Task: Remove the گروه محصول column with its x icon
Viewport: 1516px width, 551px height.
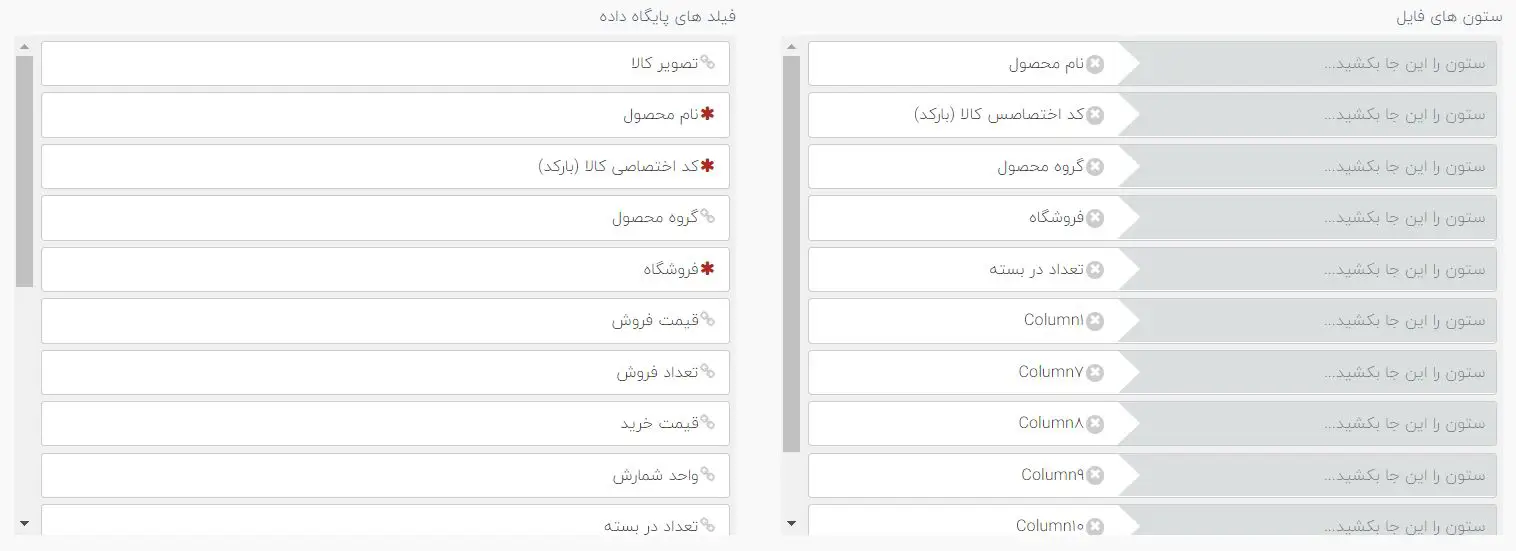Action: point(1095,167)
